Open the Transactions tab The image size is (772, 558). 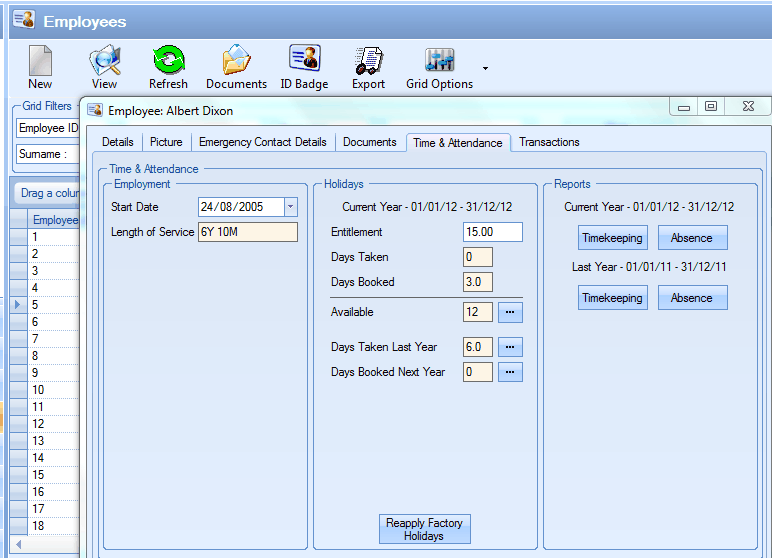(x=549, y=142)
